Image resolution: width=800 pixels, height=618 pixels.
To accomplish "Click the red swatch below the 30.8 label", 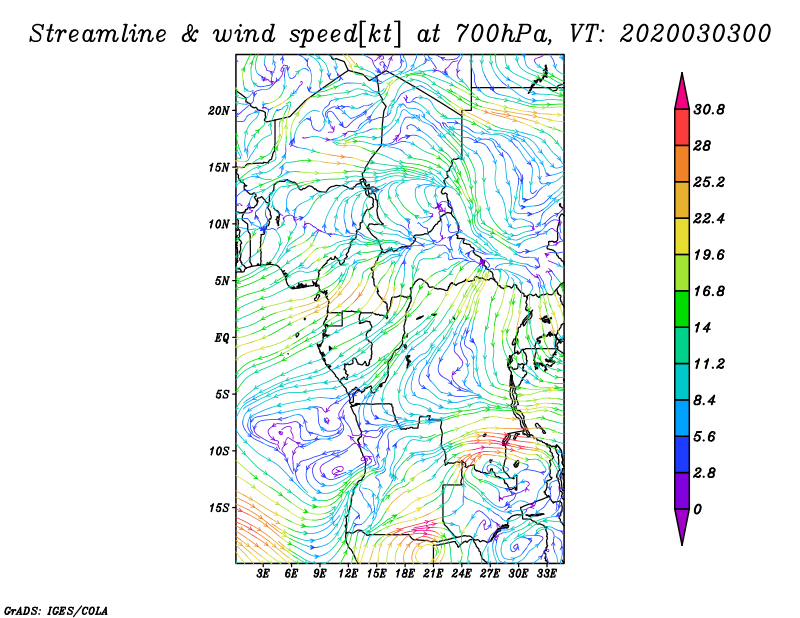I will click(682, 127).
